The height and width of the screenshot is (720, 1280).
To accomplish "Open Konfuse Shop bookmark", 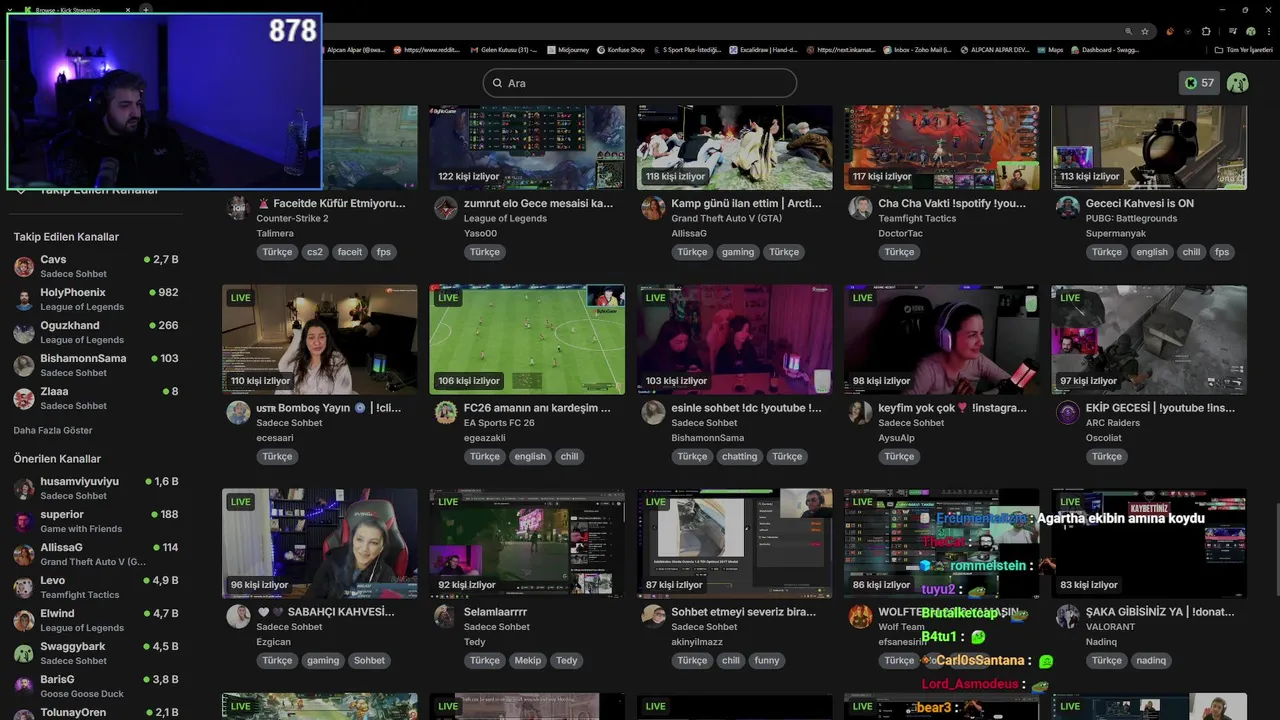I will click(x=620, y=49).
